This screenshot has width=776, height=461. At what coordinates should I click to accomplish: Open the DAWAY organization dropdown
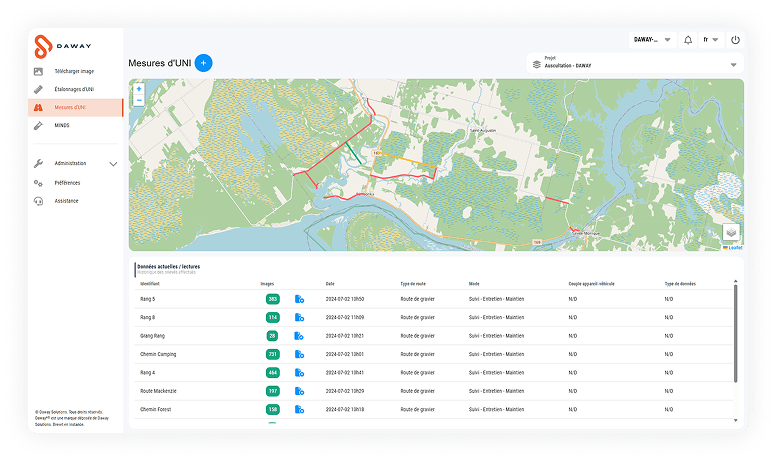(x=652, y=40)
